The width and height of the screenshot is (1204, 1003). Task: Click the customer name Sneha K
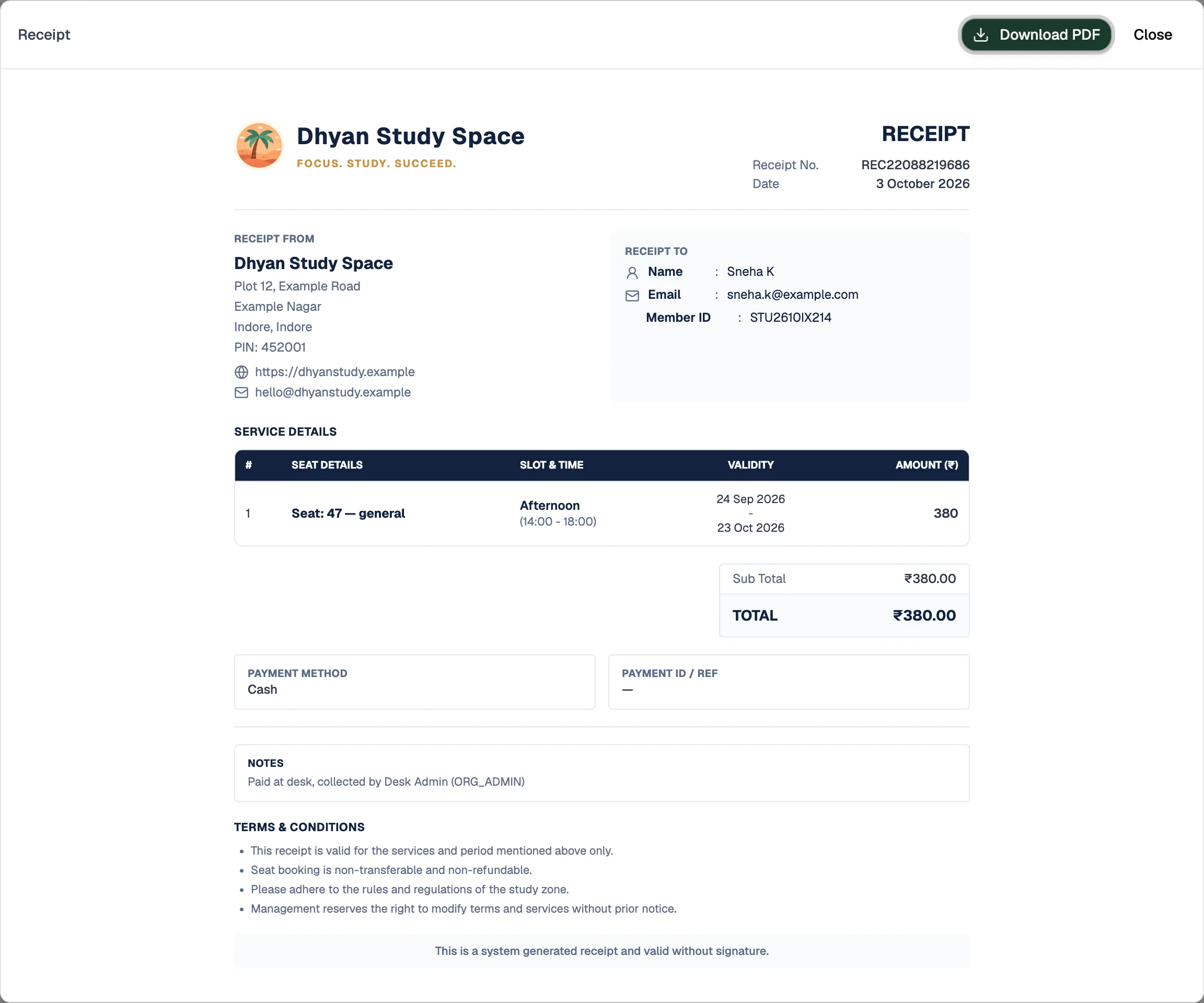(x=750, y=272)
